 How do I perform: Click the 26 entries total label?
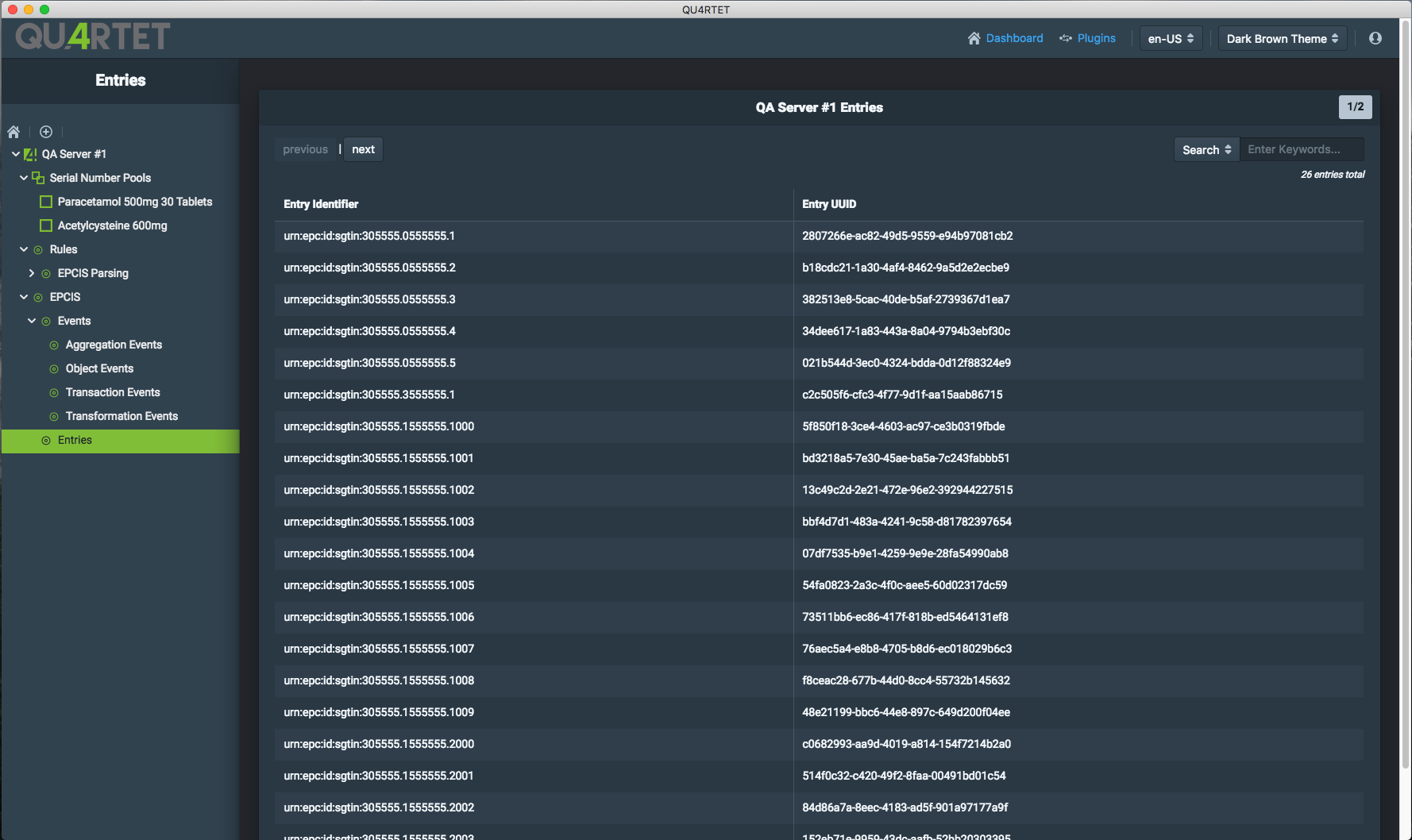1333,175
